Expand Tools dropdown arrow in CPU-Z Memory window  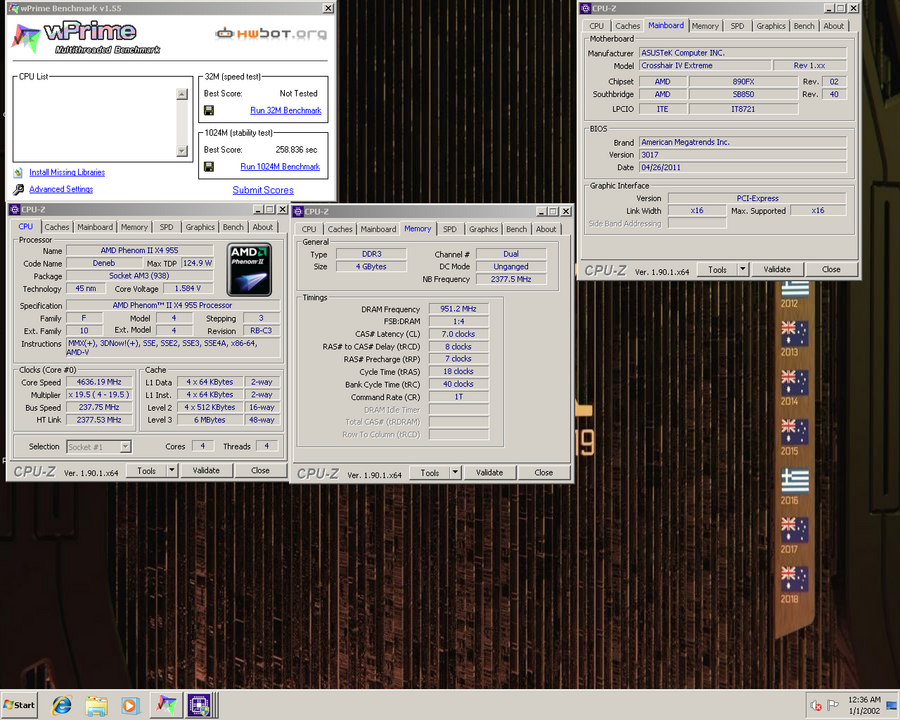pos(455,473)
